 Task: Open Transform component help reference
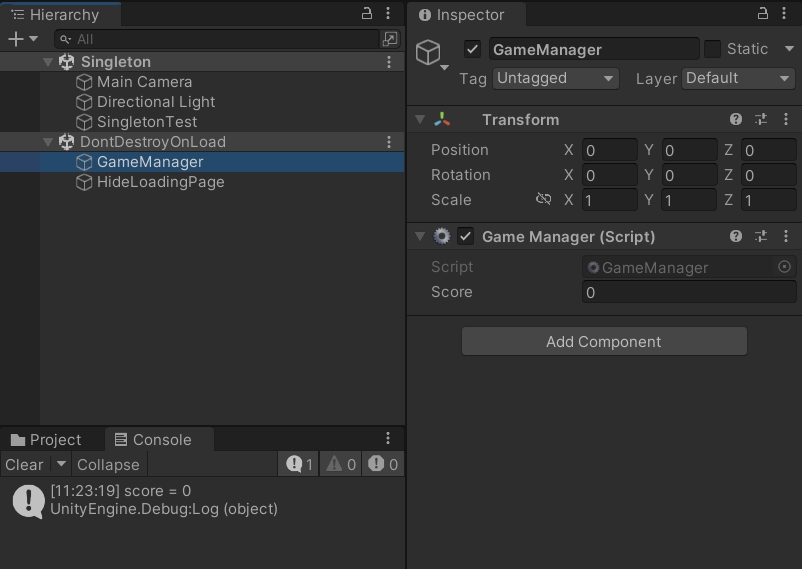coord(736,119)
